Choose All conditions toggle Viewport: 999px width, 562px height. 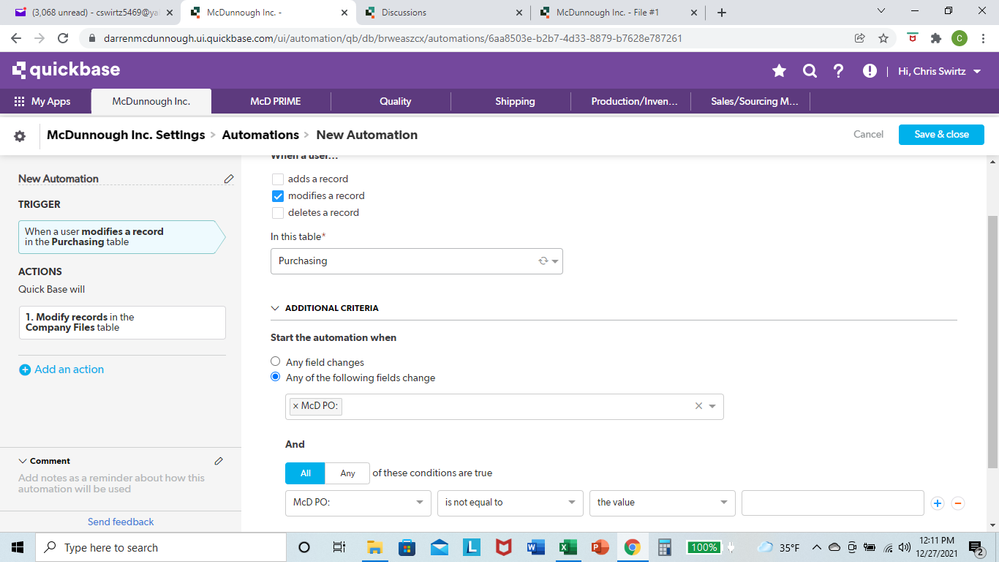point(305,473)
